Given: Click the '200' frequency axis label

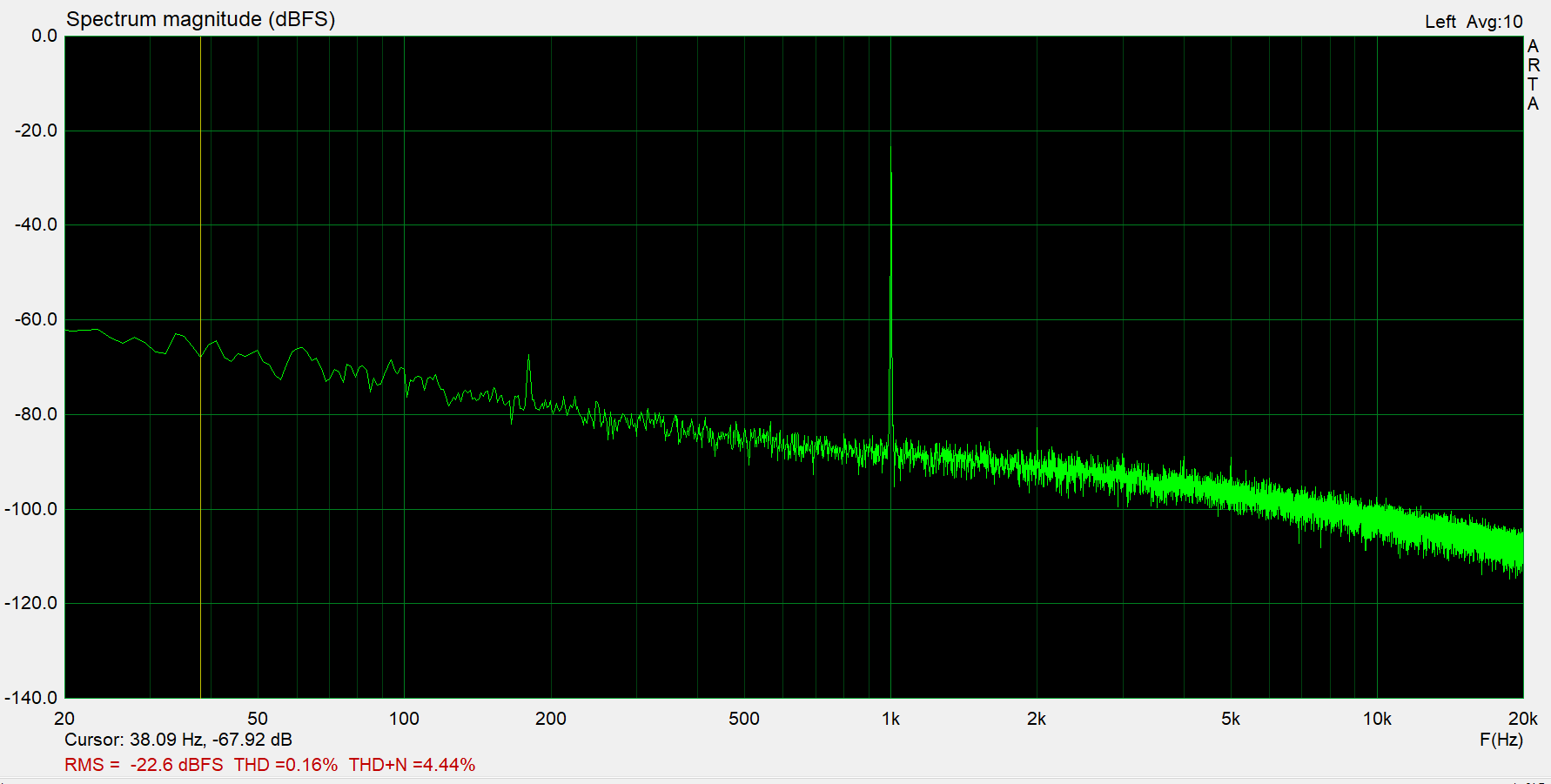Looking at the screenshot, I should [550, 719].
